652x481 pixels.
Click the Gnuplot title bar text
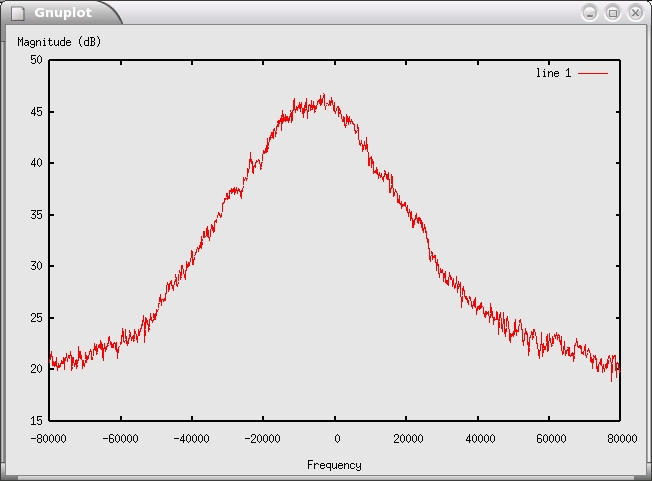[x=62, y=13]
